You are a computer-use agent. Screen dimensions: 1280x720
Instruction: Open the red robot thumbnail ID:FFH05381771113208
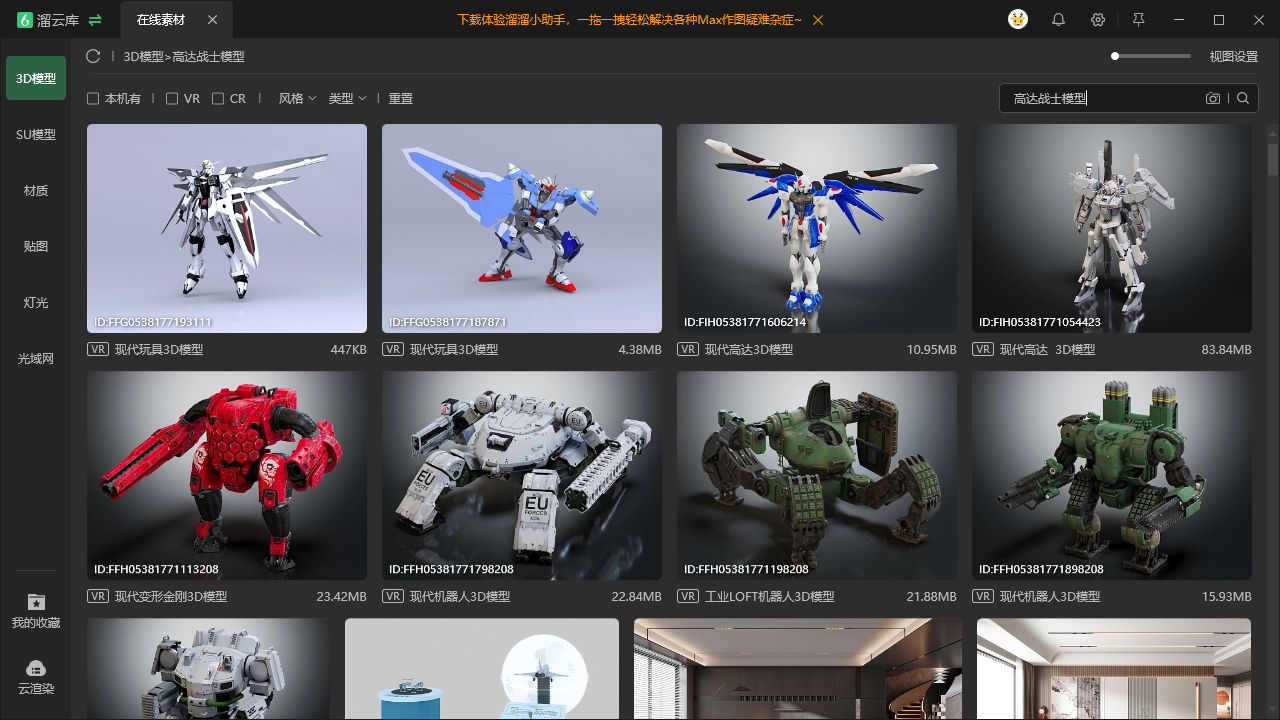point(227,476)
